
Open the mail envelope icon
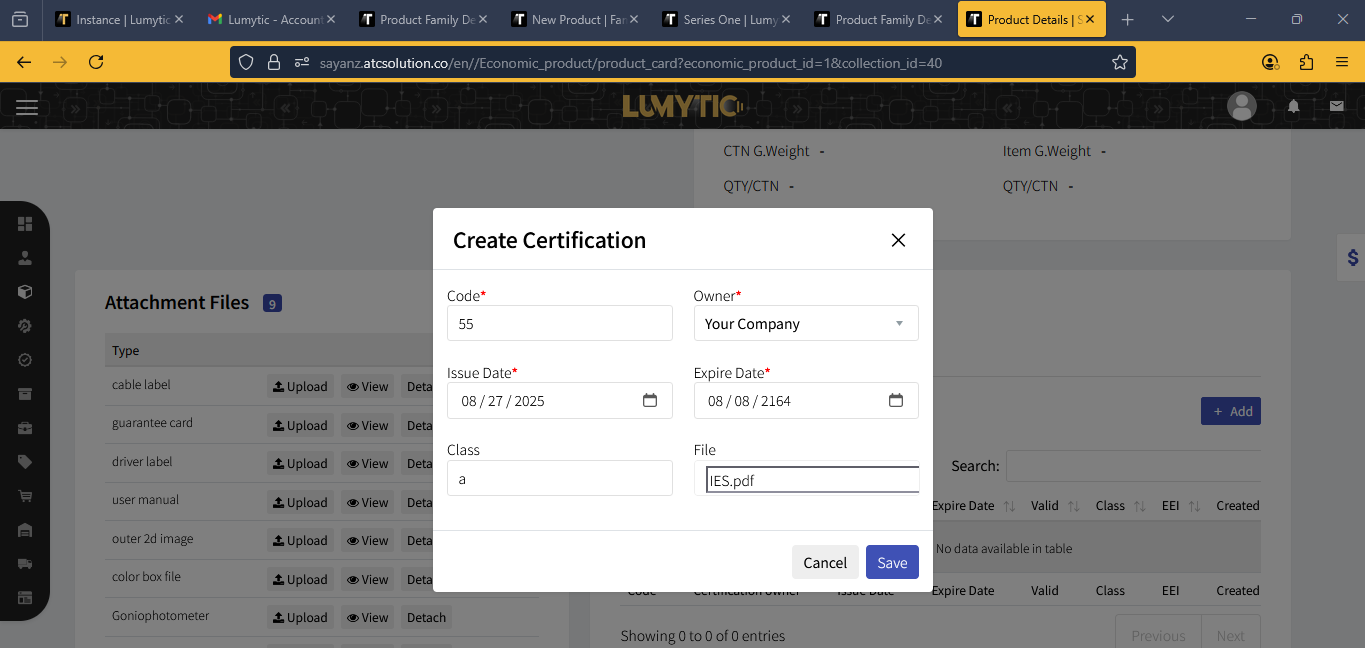click(x=1336, y=106)
